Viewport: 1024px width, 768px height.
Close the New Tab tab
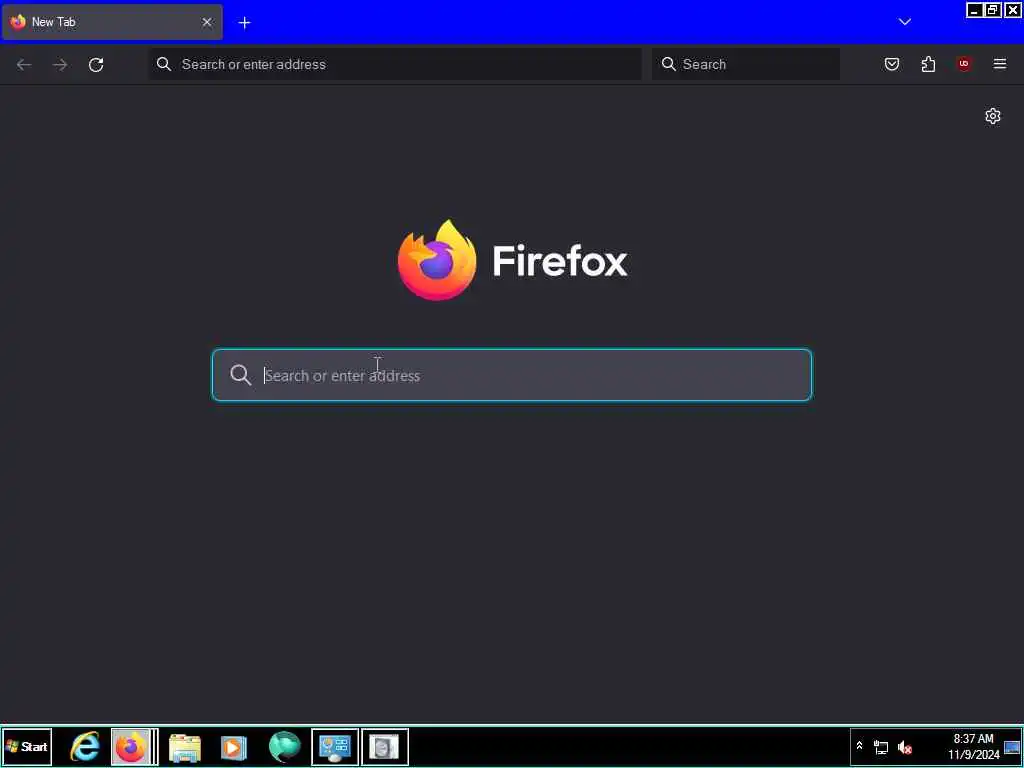point(207,22)
